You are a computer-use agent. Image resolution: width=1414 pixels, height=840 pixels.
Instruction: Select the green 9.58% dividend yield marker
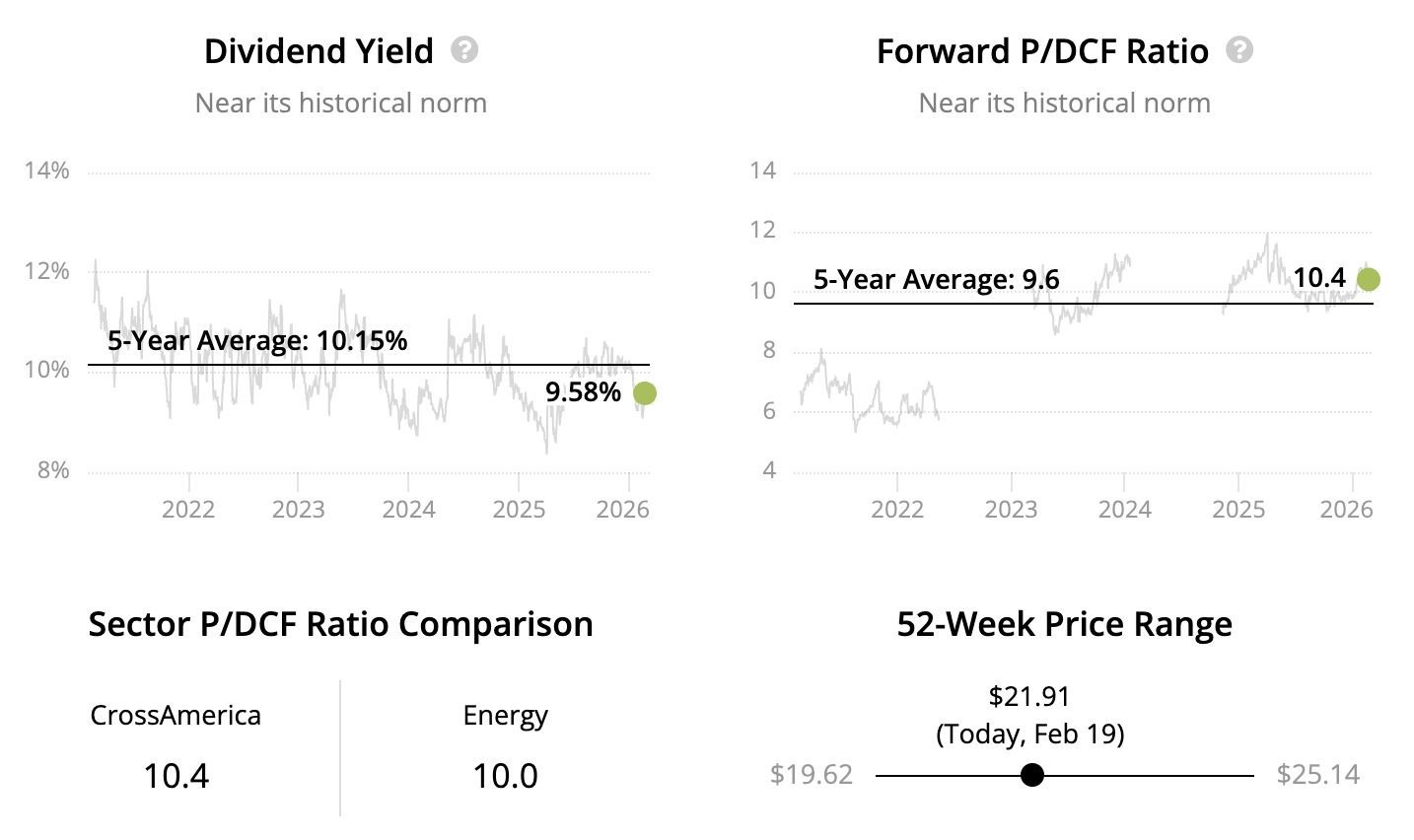pos(644,393)
